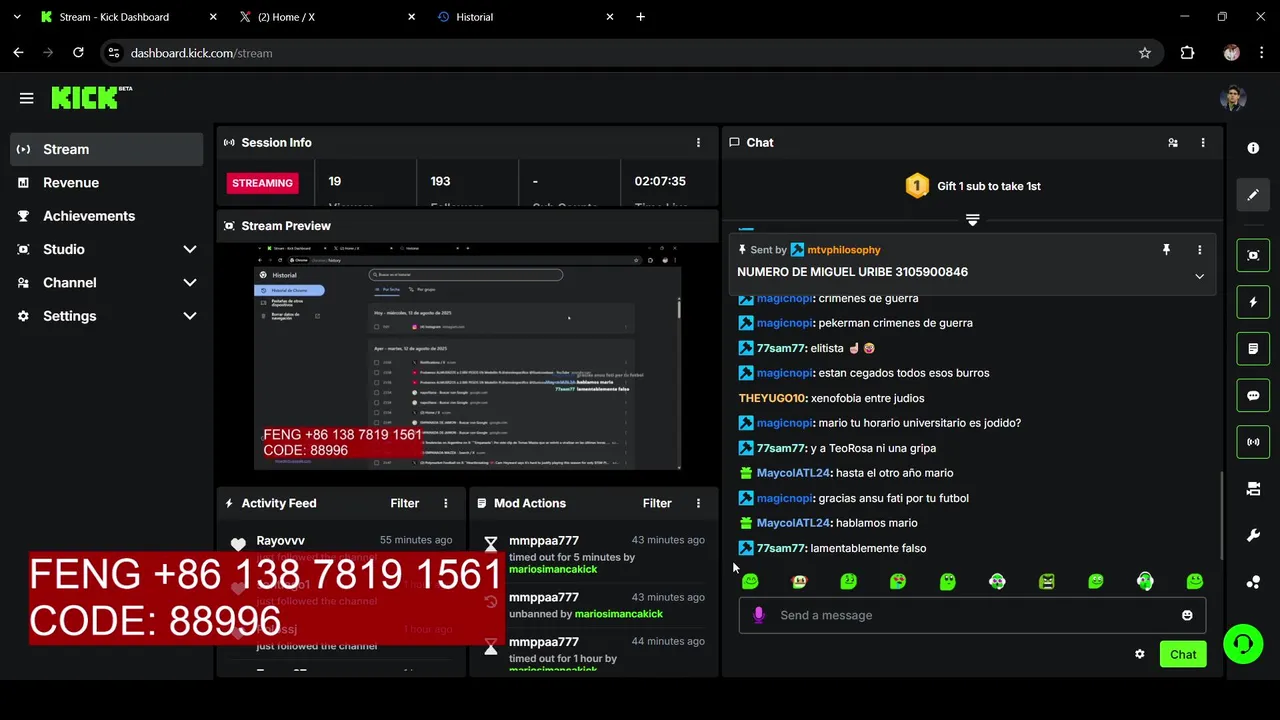Image resolution: width=1280 pixels, height=720 pixels.
Task: Open mariosimancakick link in unbanned entry
Action: [618, 614]
